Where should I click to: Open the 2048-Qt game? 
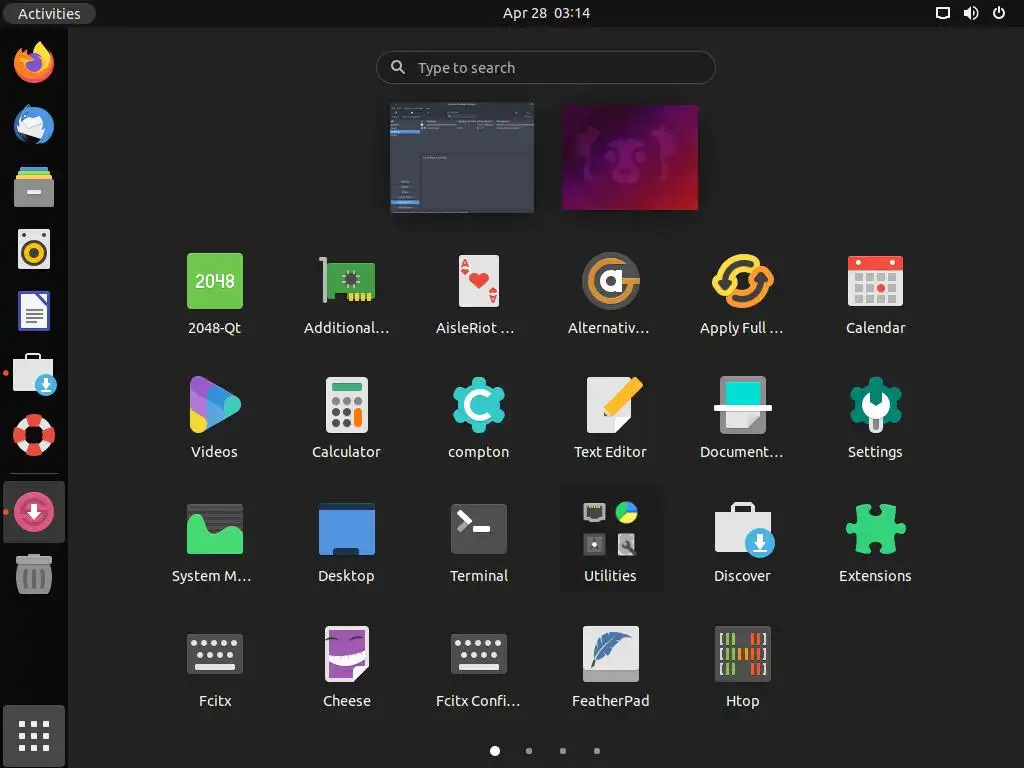click(x=215, y=294)
